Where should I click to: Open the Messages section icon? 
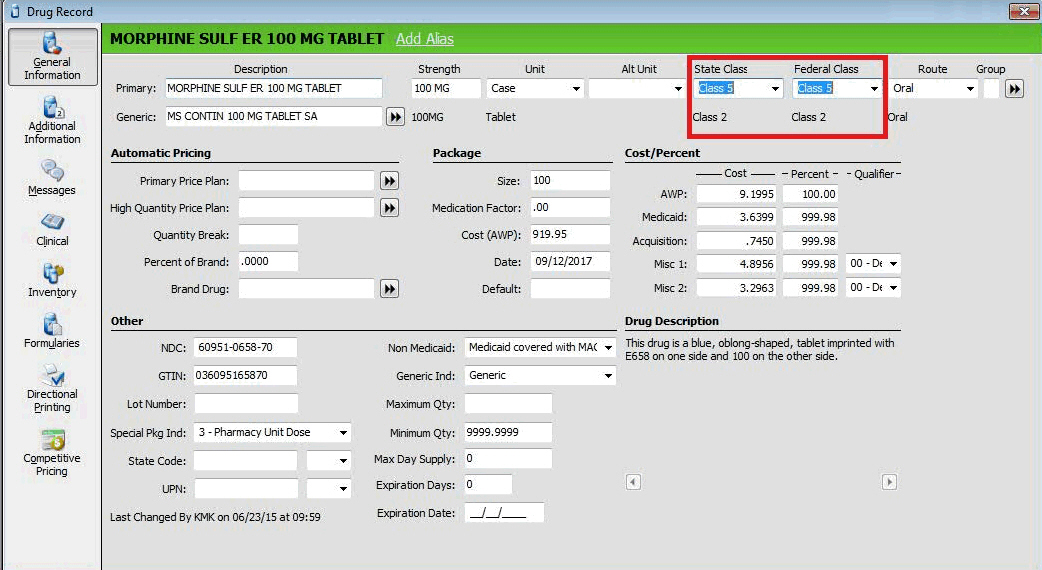[x=52, y=171]
